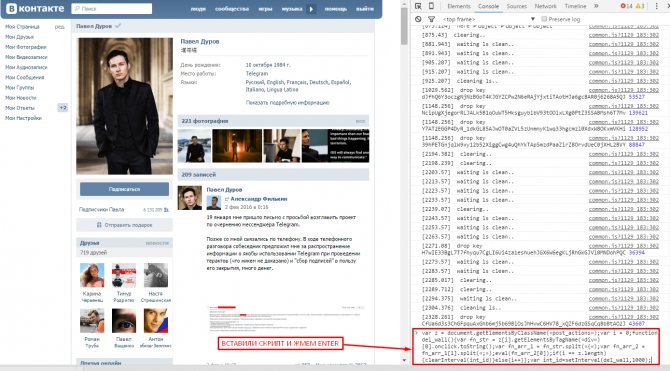The image size is (670, 371).
Task: Click the blue Подписаться button
Action: coord(124,189)
